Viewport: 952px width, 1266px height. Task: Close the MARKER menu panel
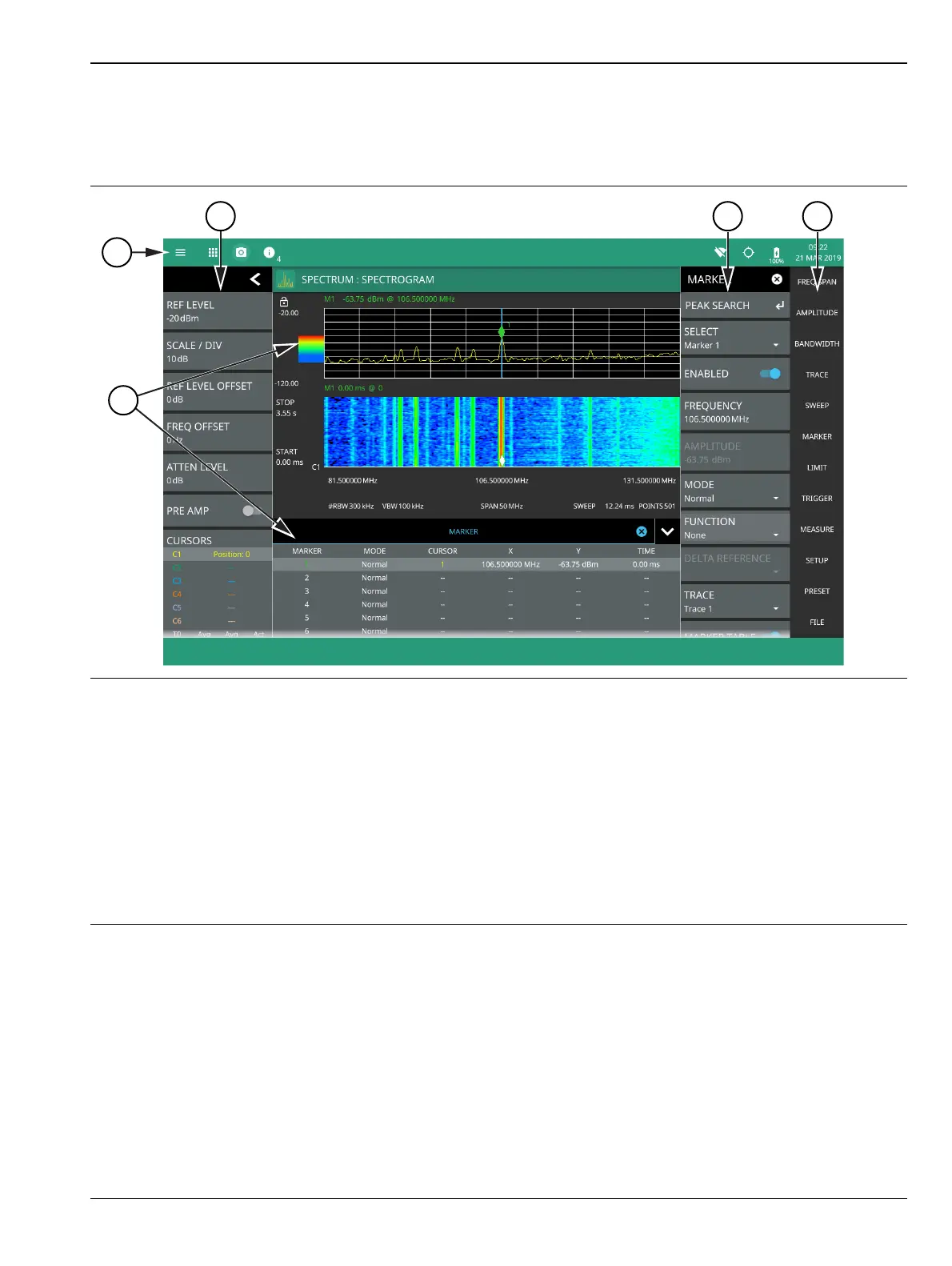[777, 279]
